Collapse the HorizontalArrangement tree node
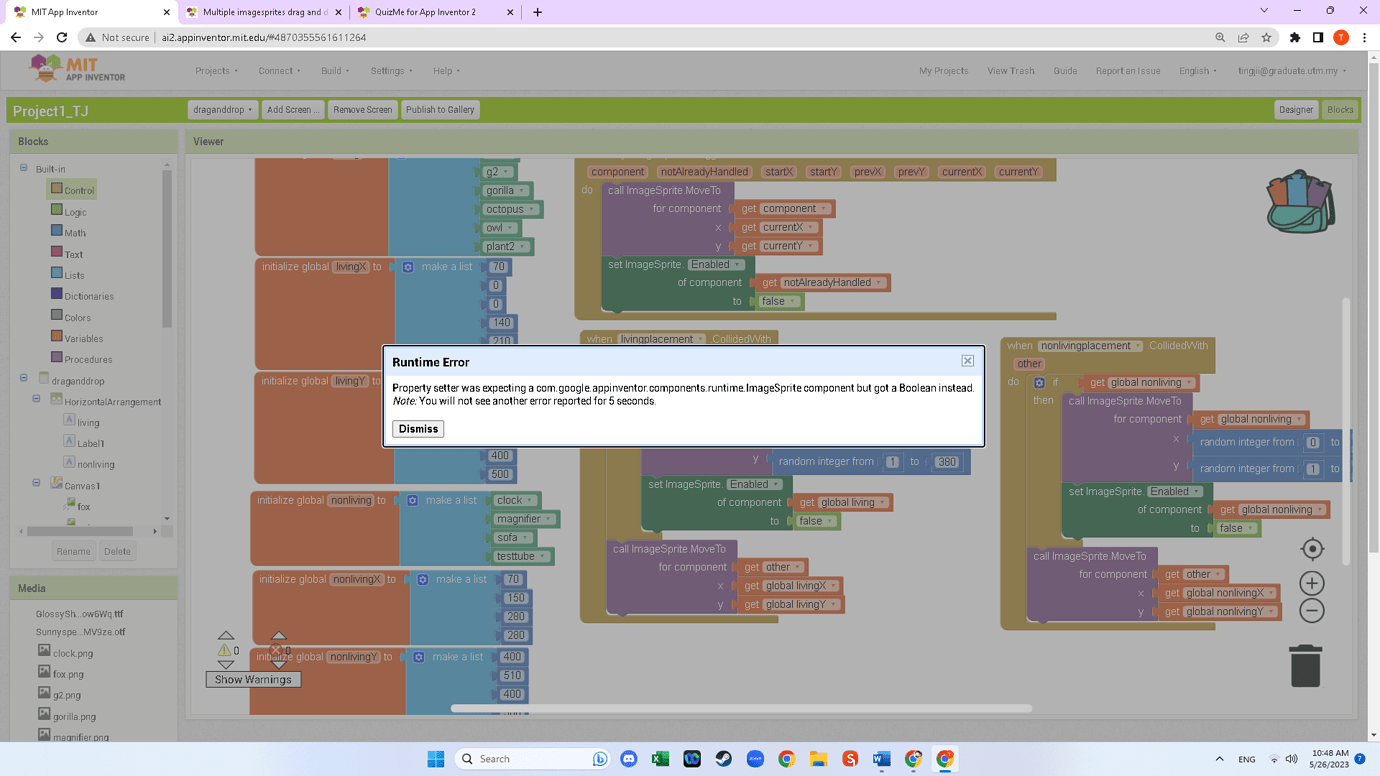Image resolution: width=1380 pixels, height=776 pixels. [37, 401]
